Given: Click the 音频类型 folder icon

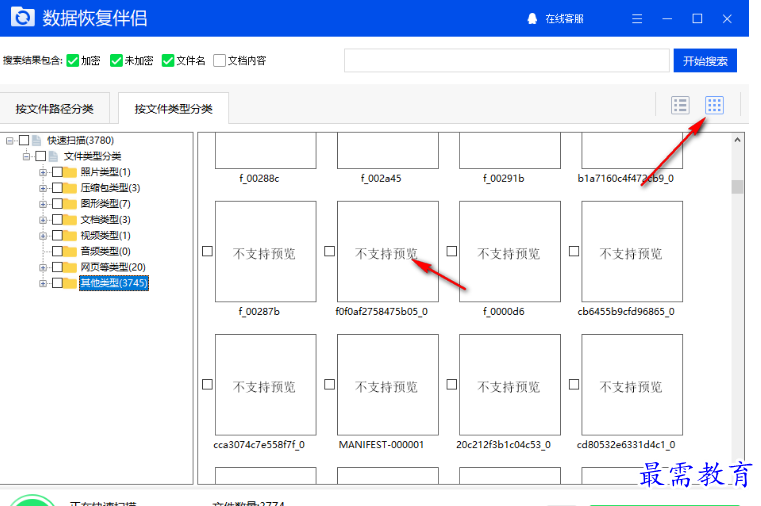Looking at the screenshot, I should [x=70, y=251].
